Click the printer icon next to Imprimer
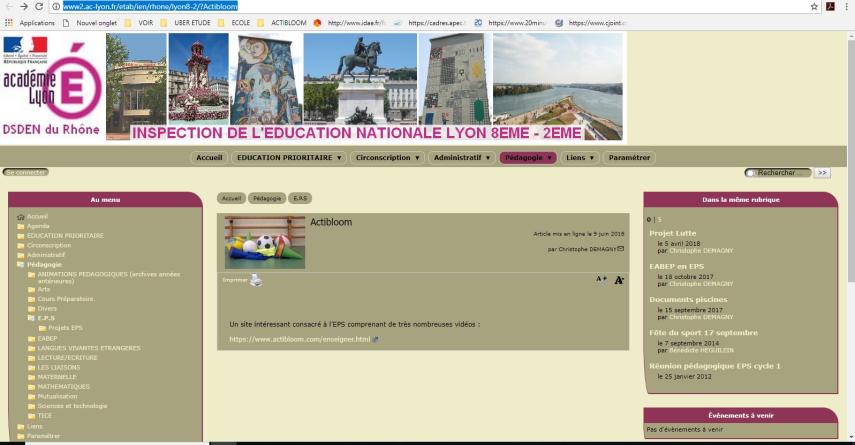This screenshot has height=445, width=855. click(x=256, y=281)
